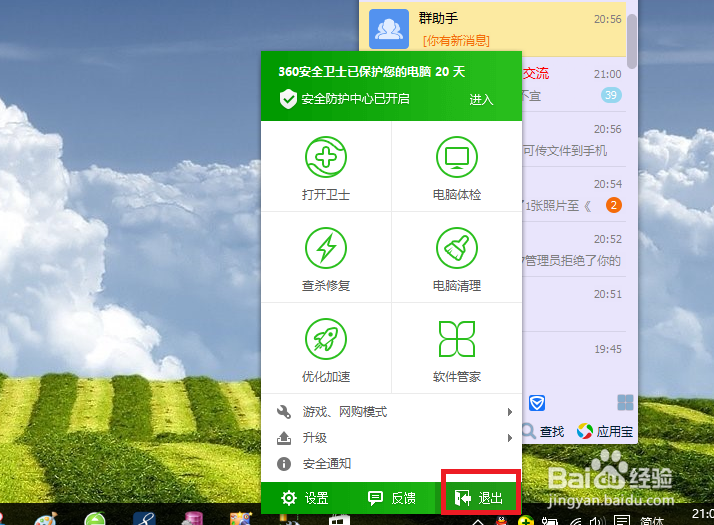Open the 管理员拒绝了你的 message in QQ
This screenshot has height=525, width=714.
point(574,250)
